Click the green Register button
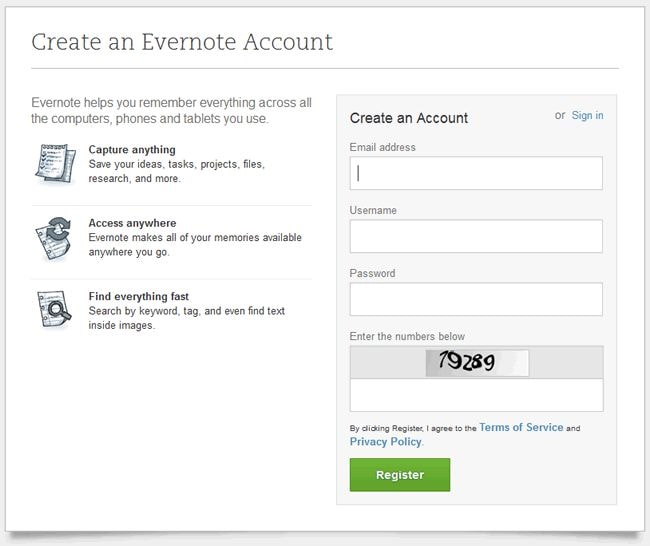 tap(400, 475)
